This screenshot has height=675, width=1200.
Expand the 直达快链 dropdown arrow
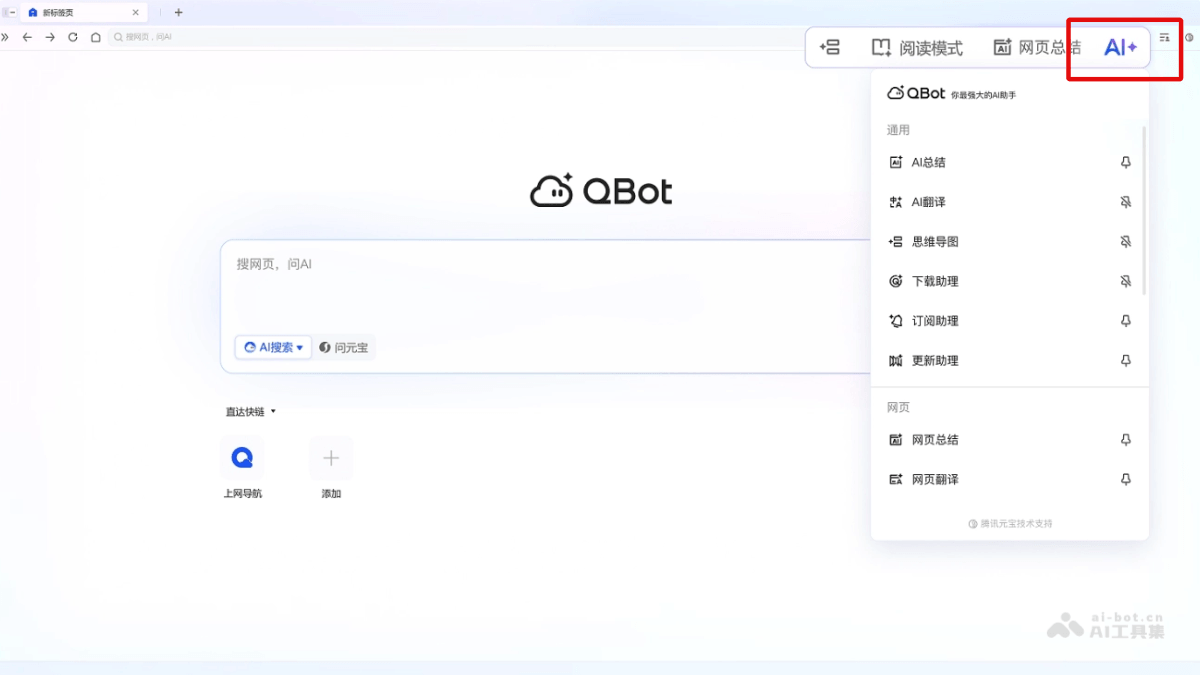[273, 411]
